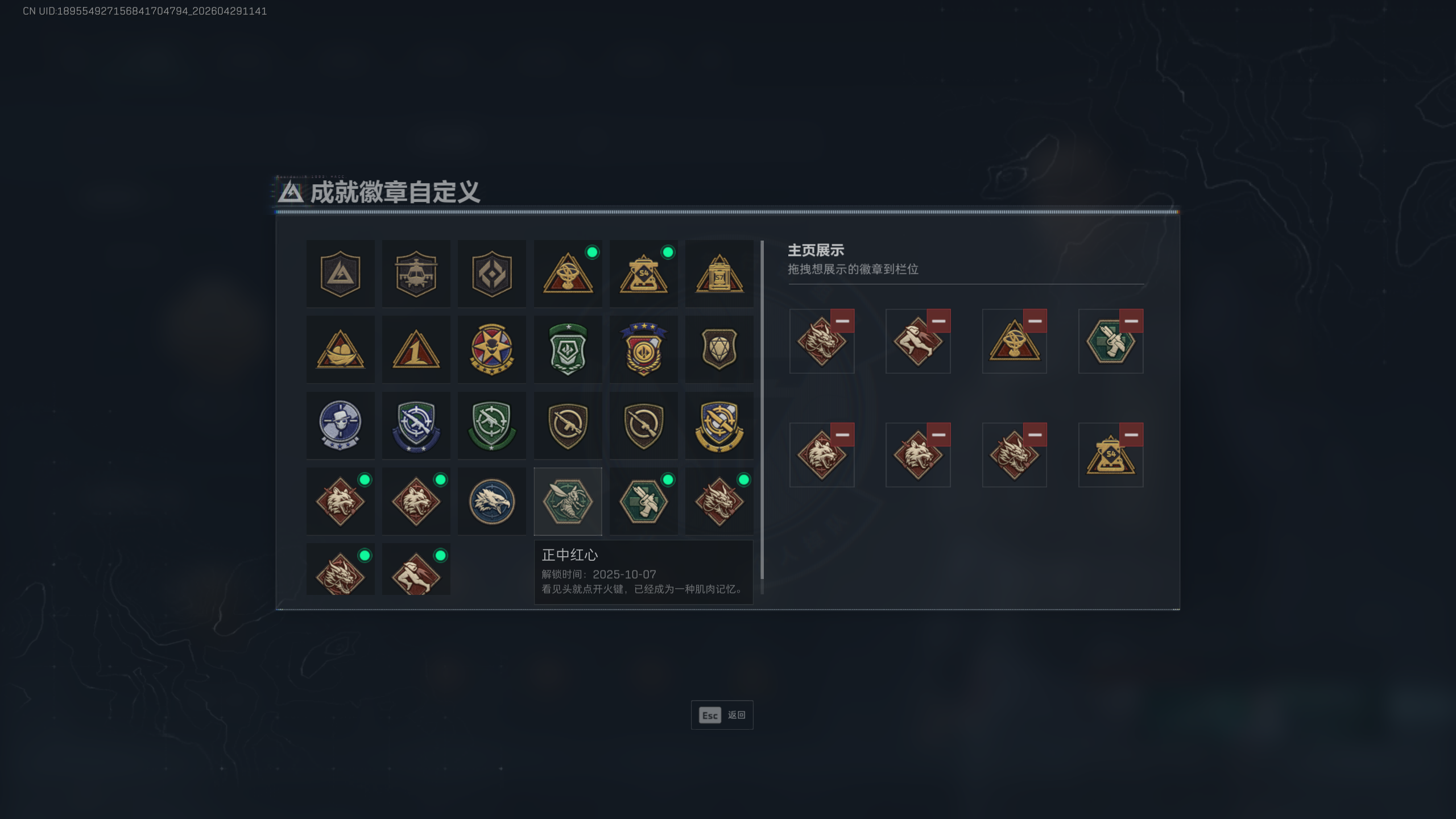Select equipped green medic hexagon in grid
Viewport: 1456px width, 819px height.
pyautogui.click(x=643, y=501)
